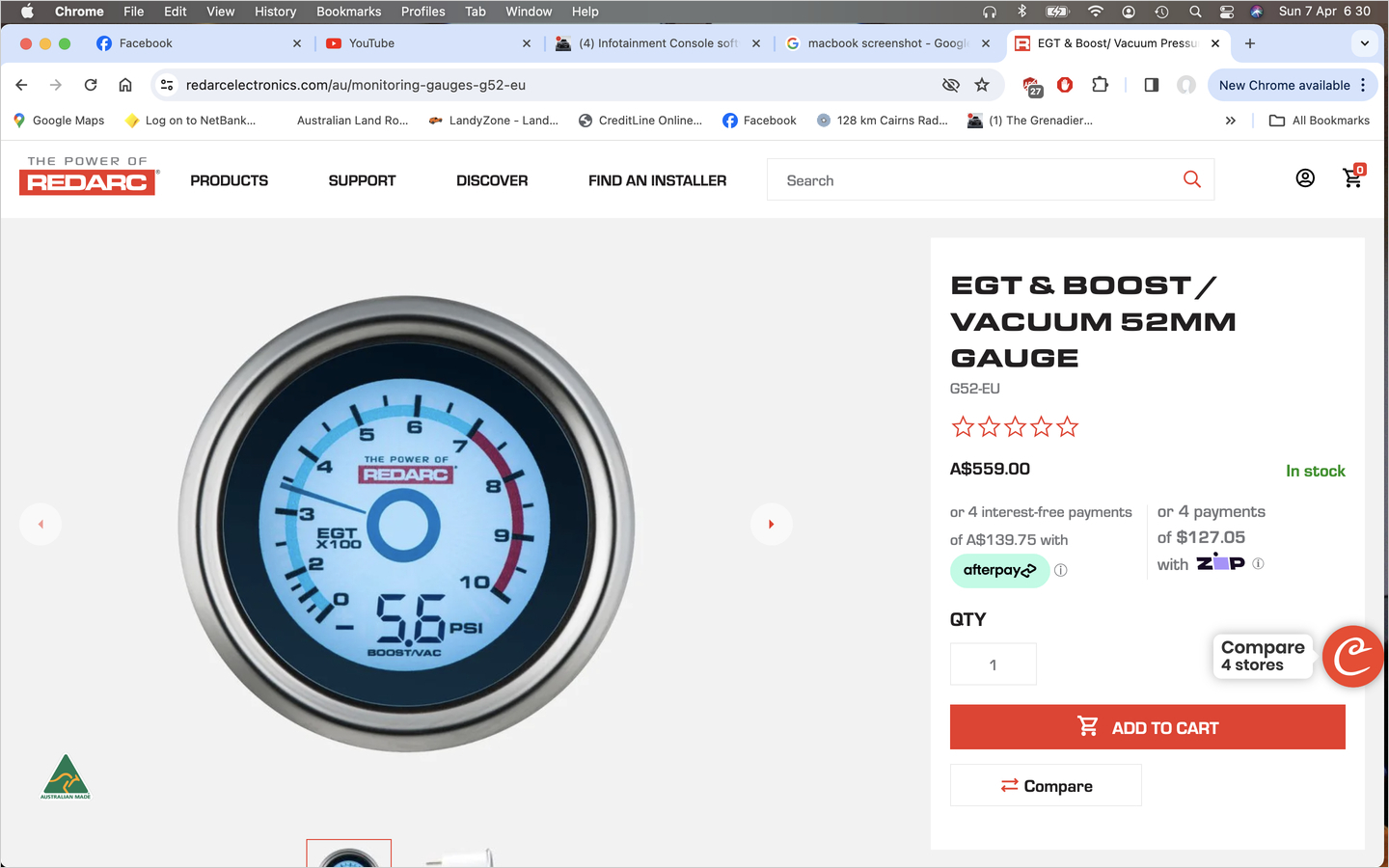This screenshot has height=868, width=1389.
Task: Open the Chrome three-dot menu
Action: pos(1363,85)
